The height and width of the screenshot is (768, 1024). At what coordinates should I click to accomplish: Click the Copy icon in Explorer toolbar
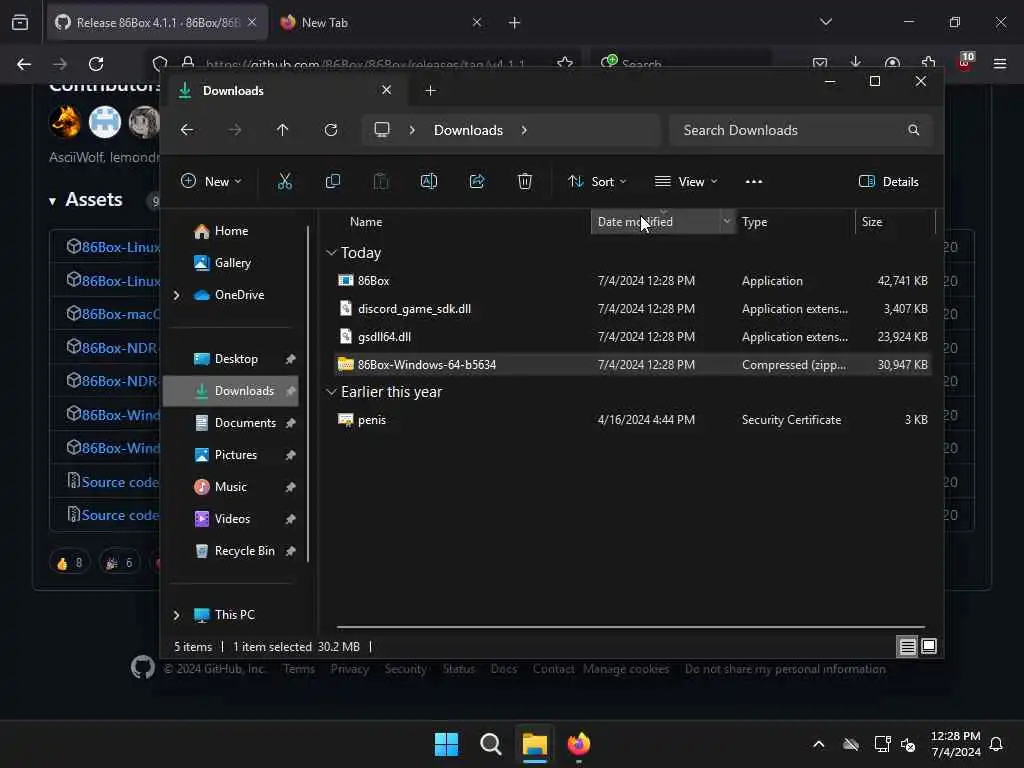[332, 182]
